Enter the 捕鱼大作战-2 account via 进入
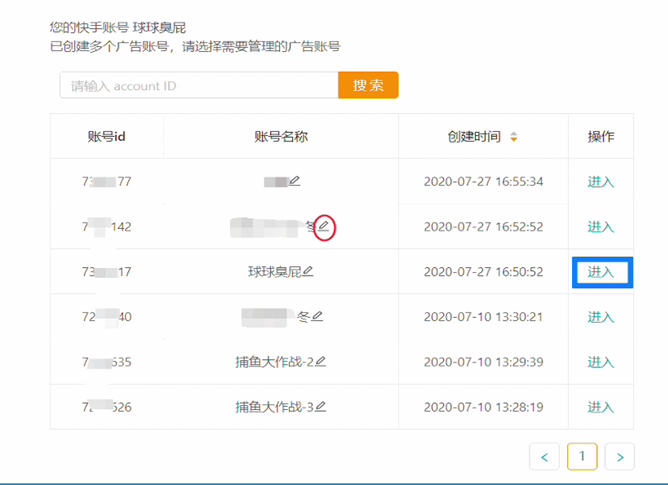 coord(601,362)
